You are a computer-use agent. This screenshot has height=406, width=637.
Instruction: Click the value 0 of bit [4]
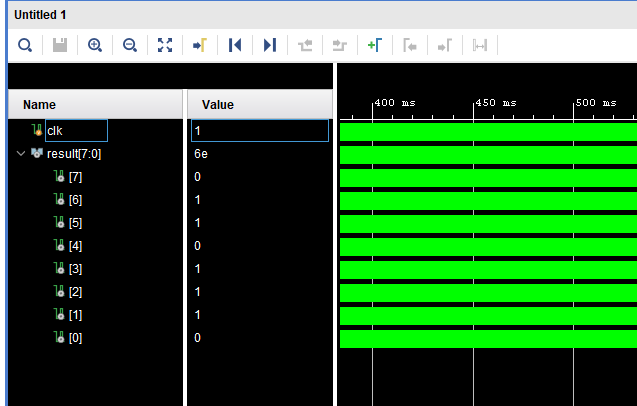coord(197,246)
